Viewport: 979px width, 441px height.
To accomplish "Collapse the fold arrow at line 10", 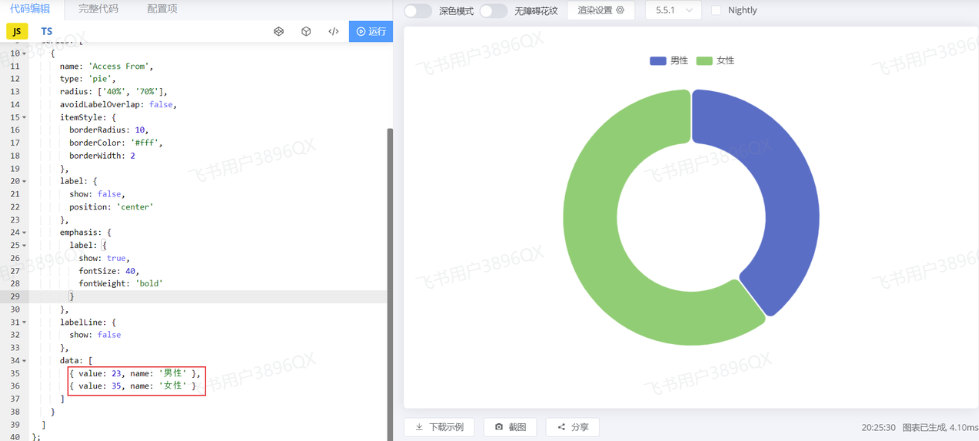I will (24, 54).
